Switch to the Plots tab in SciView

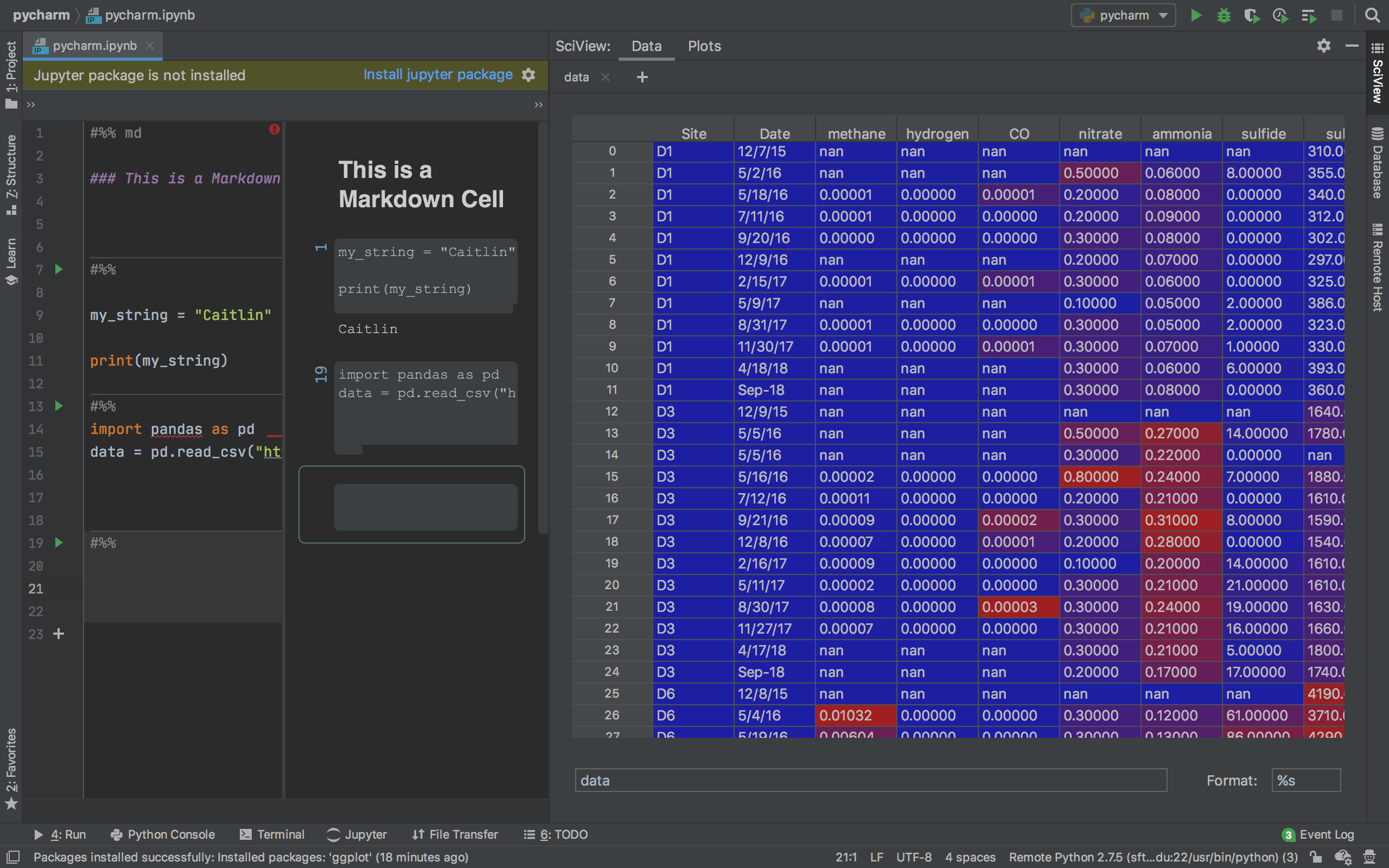tap(704, 46)
